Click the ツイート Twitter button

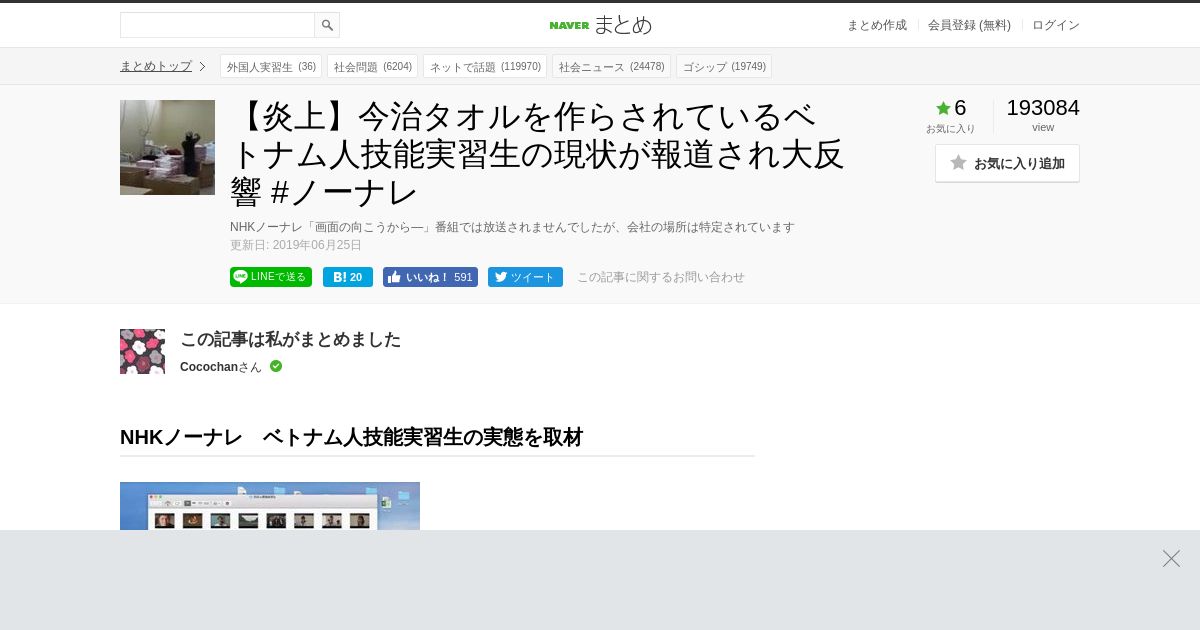click(x=525, y=277)
